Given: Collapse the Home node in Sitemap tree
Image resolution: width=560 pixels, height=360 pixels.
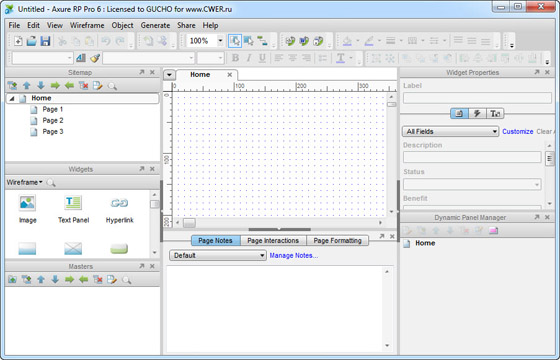Looking at the screenshot, I should (12, 98).
